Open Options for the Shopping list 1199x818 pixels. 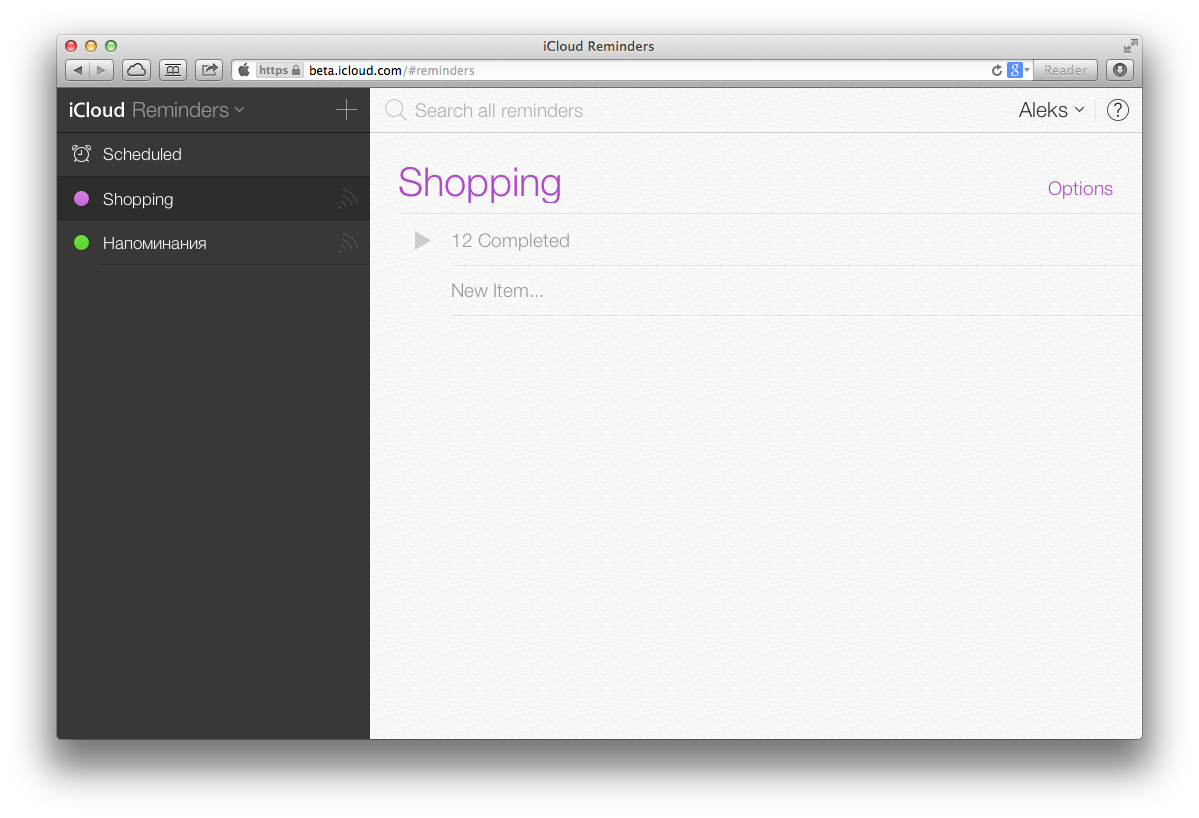[x=1080, y=188]
